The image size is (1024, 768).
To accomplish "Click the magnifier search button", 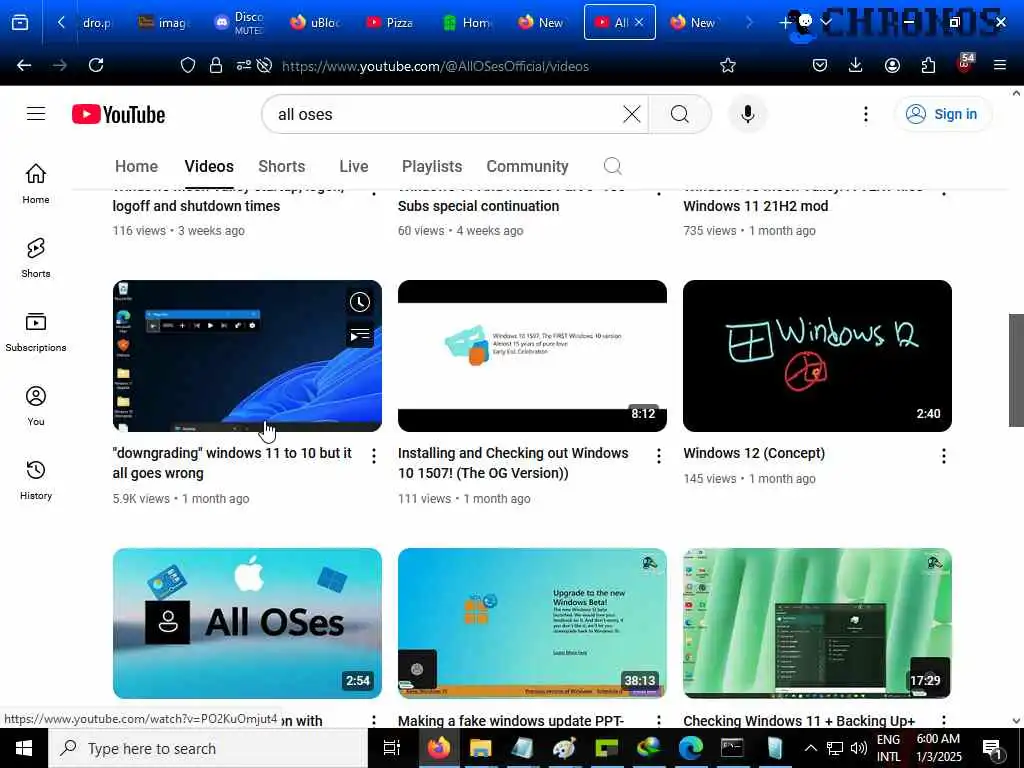I will coord(680,114).
